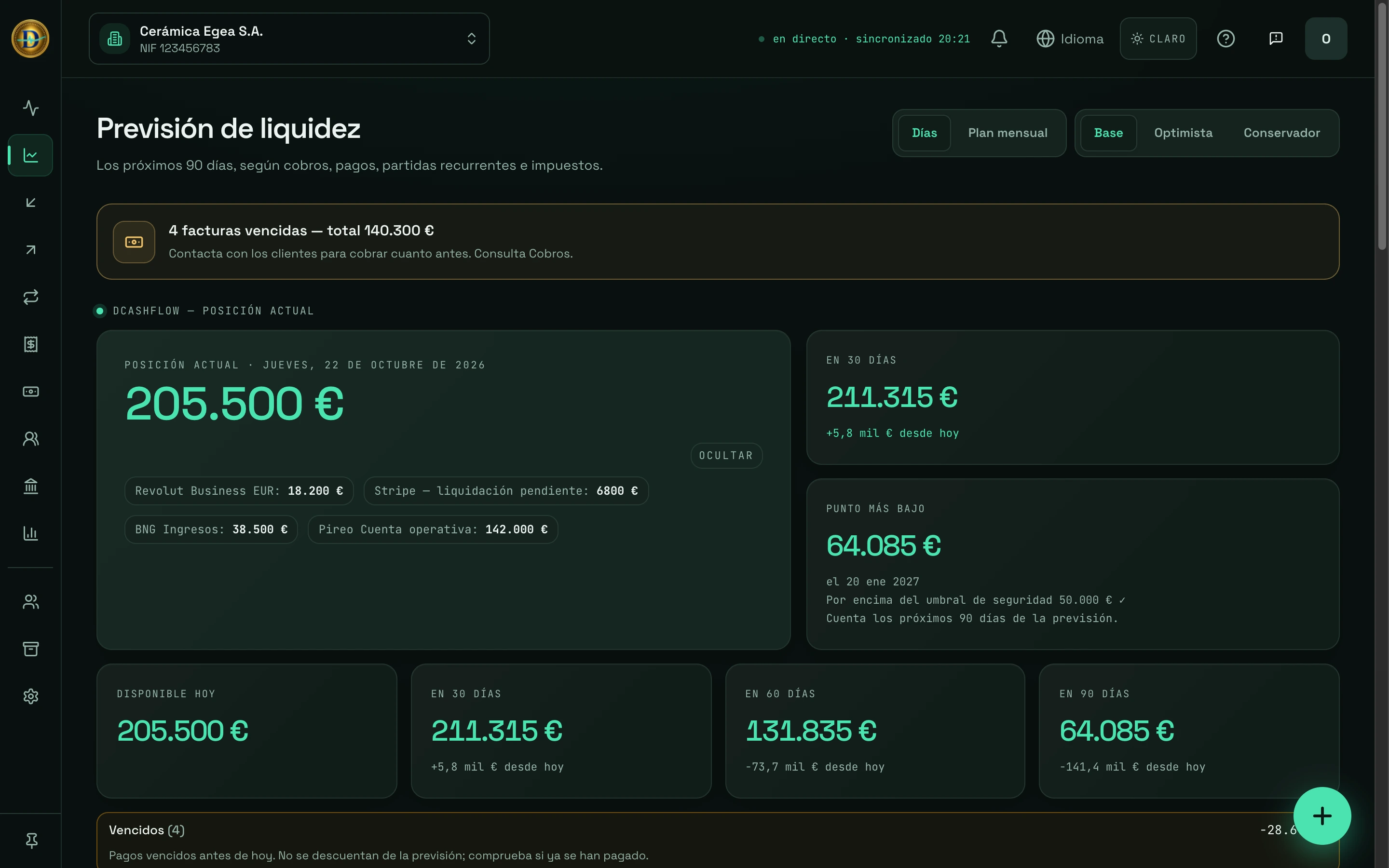Click '-141,4 mil € desde hoy' text
1389x868 pixels.
point(1132,767)
